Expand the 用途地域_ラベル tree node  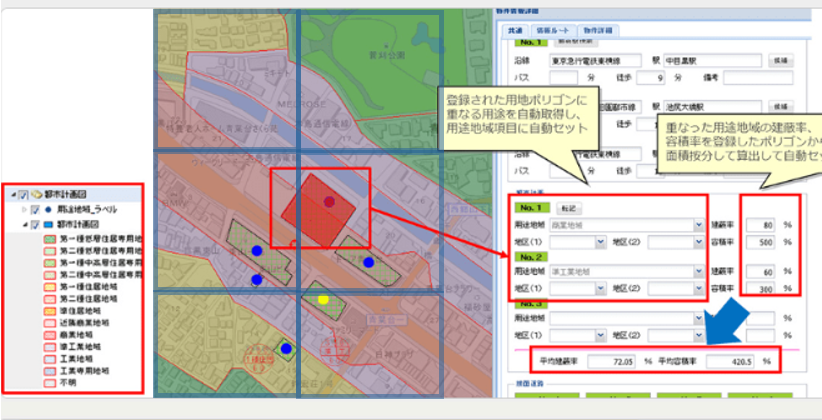tap(25, 210)
